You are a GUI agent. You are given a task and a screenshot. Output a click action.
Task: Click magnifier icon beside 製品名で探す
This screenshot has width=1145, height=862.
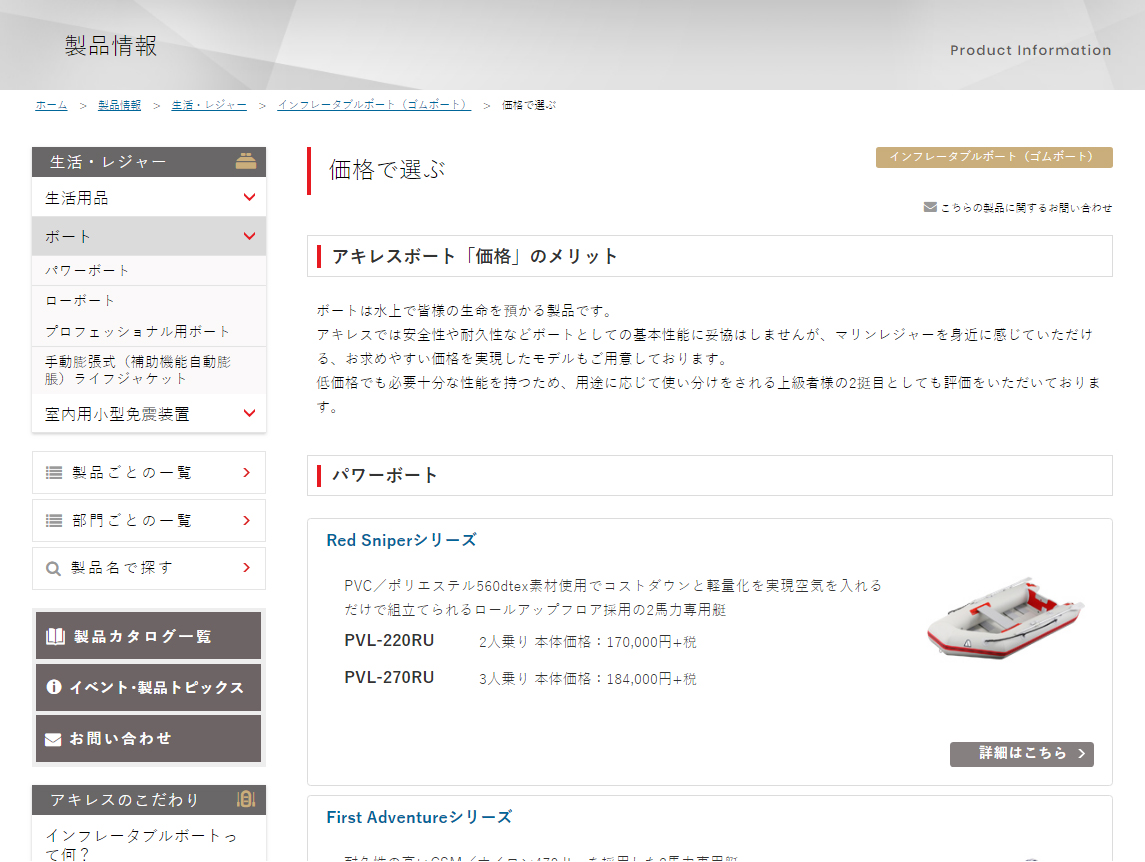pos(53,568)
